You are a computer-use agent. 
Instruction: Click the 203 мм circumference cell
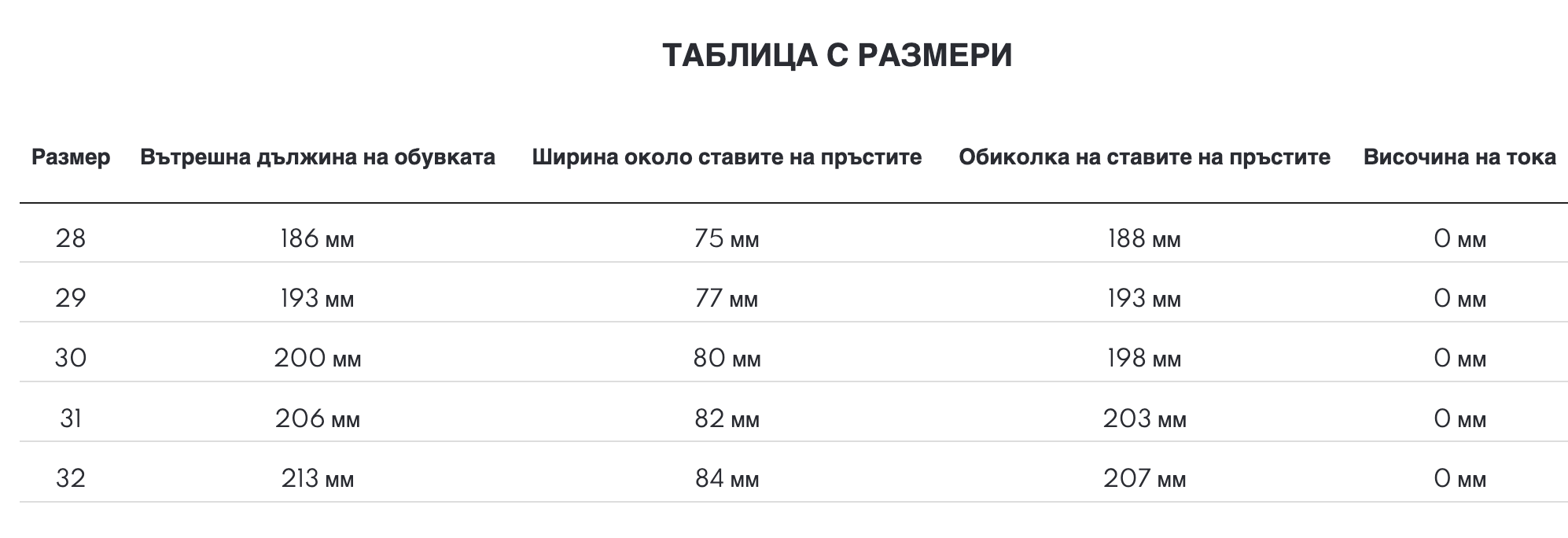pos(1144,418)
